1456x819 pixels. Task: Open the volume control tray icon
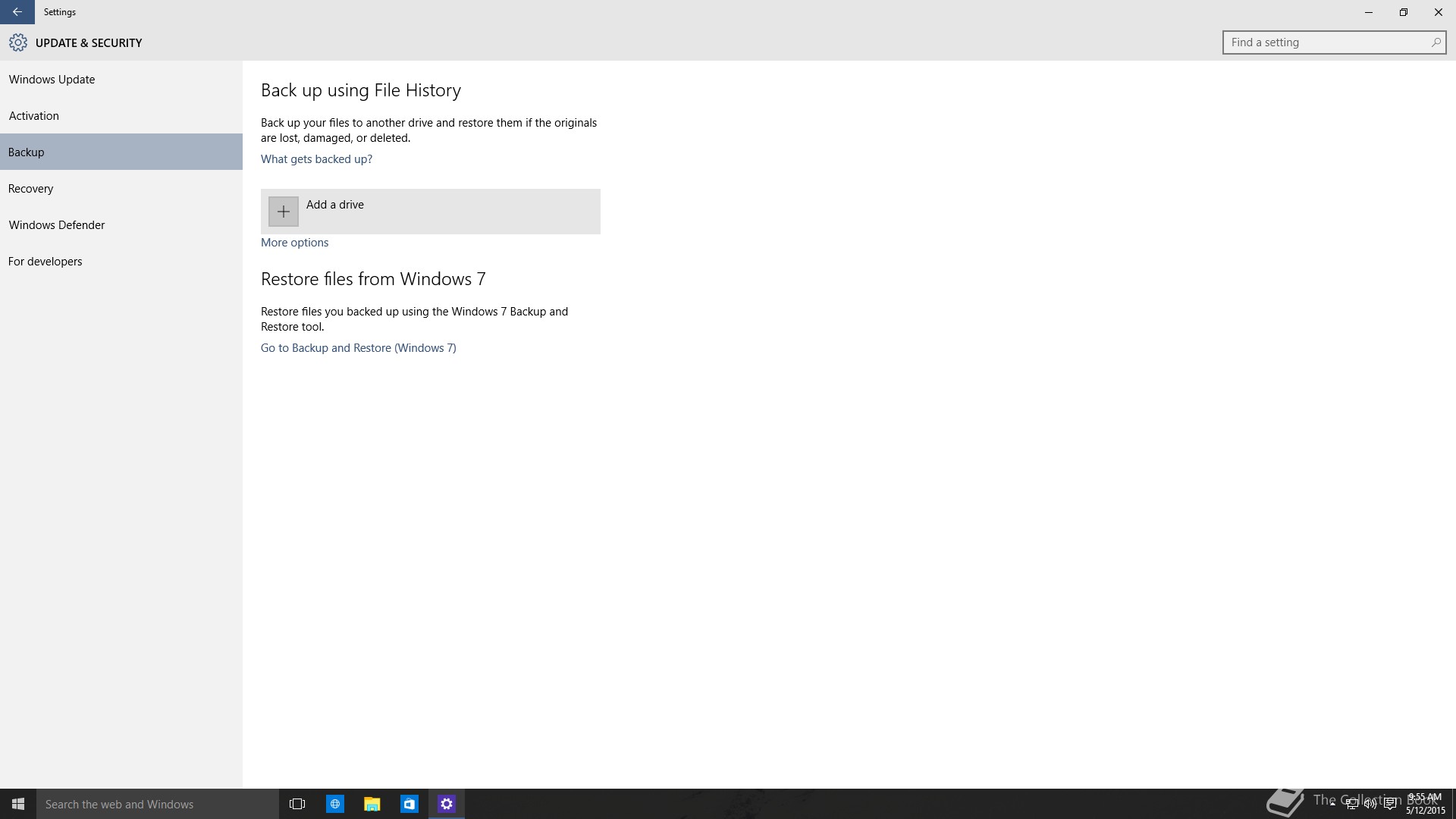(x=1370, y=804)
